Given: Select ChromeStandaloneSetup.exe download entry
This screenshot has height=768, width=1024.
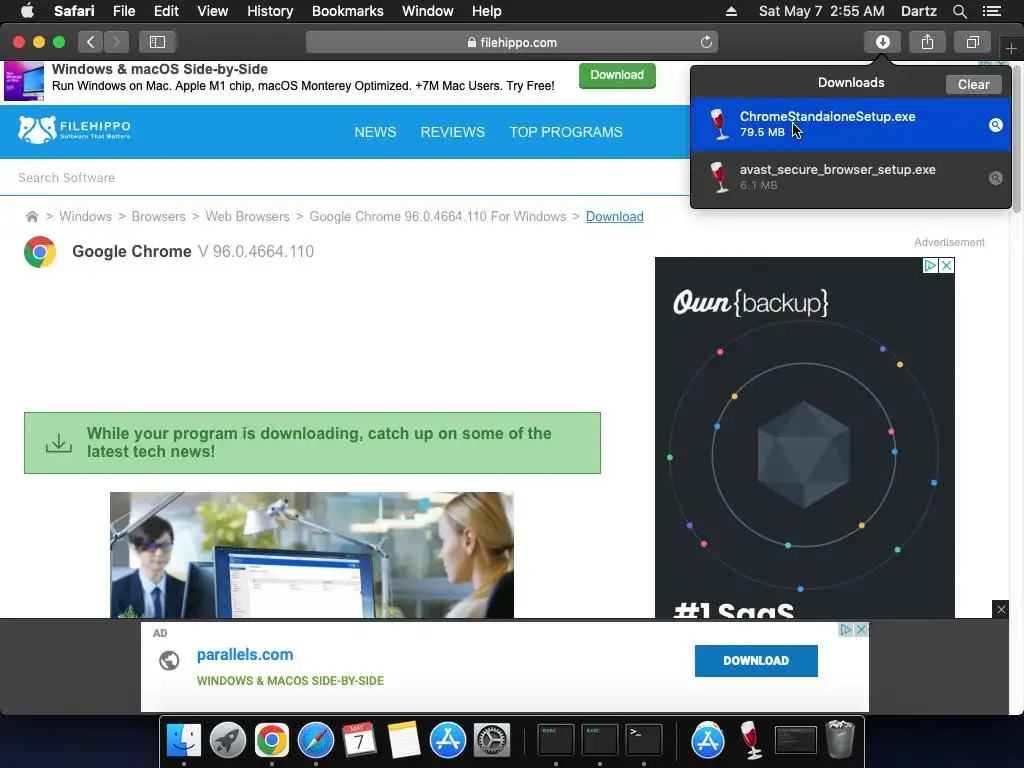Looking at the screenshot, I should tap(850, 124).
